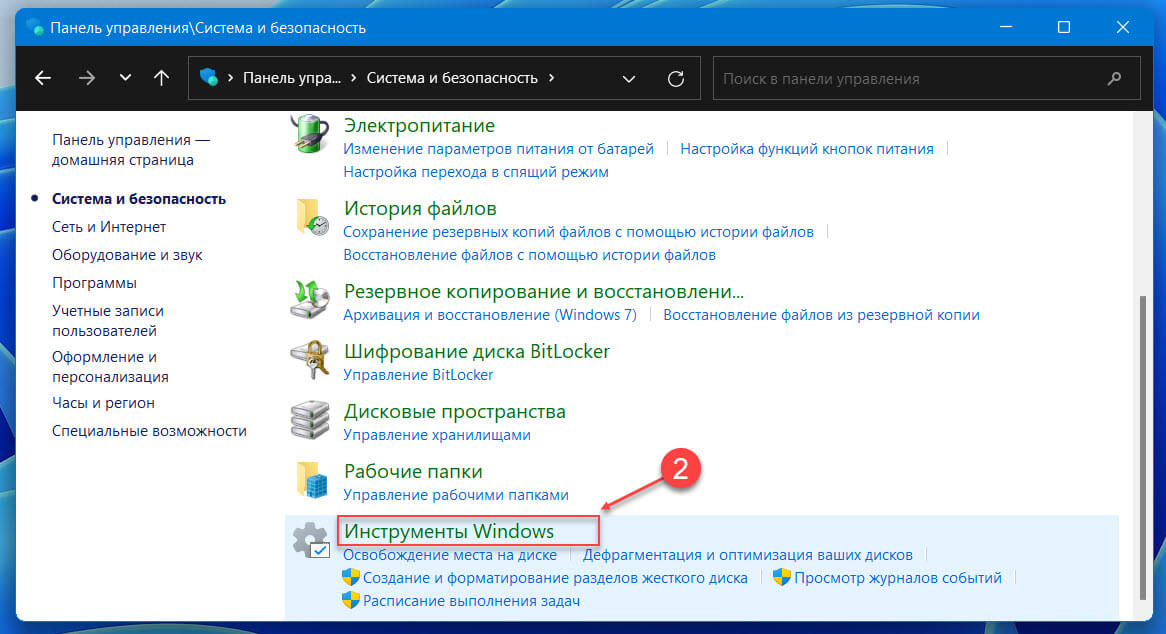This screenshot has height=634, width=1166.
Task: Refresh the Control Panel view
Action: [675, 79]
